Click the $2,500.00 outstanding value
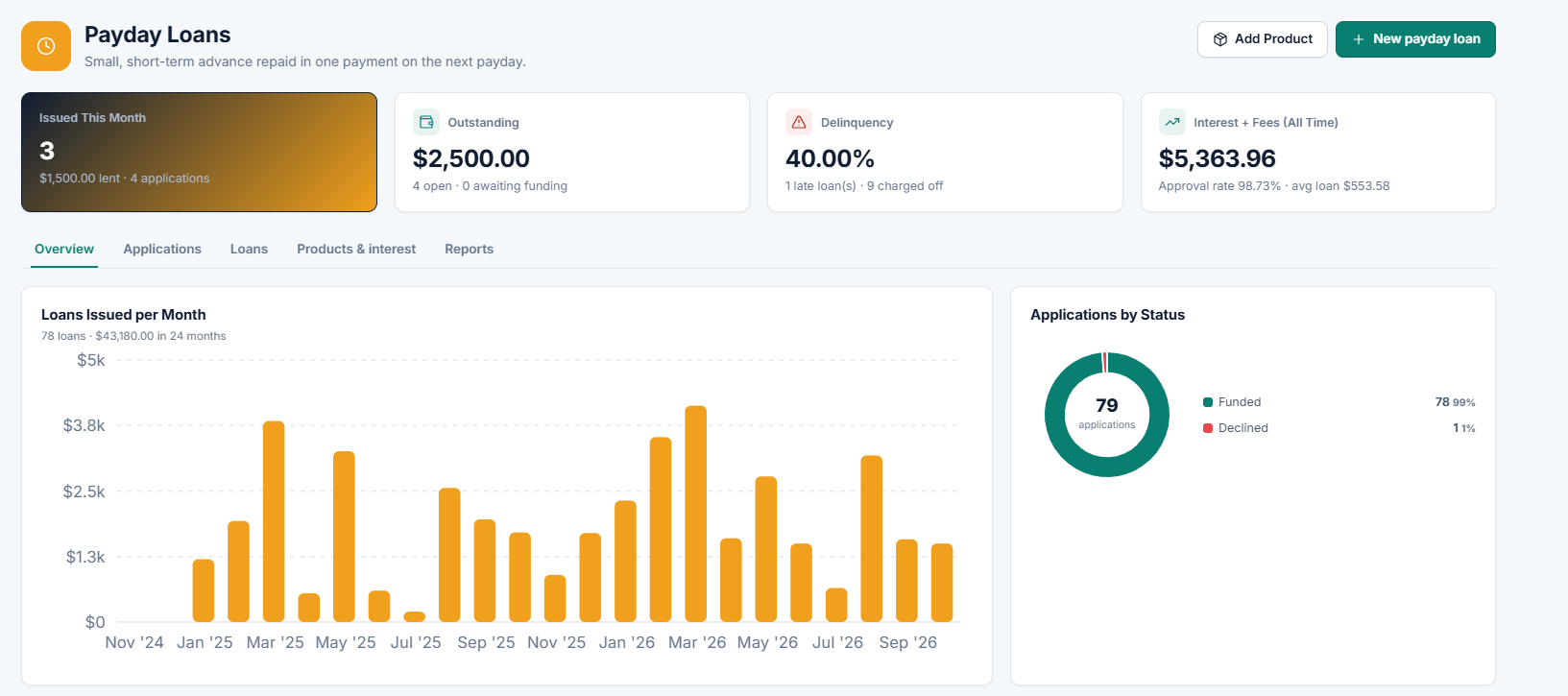 [x=471, y=158]
